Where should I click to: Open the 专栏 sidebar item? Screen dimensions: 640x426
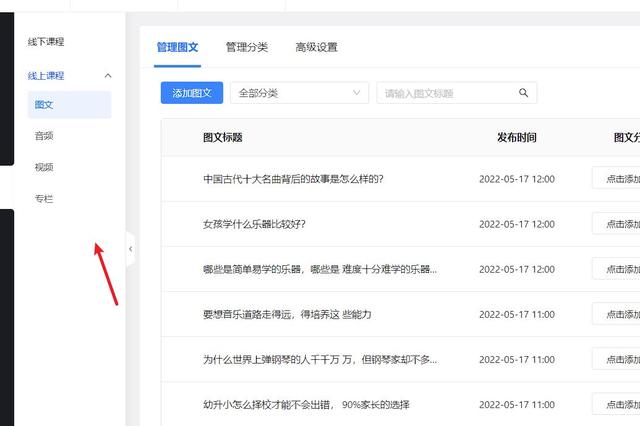click(x=44, y=199)
